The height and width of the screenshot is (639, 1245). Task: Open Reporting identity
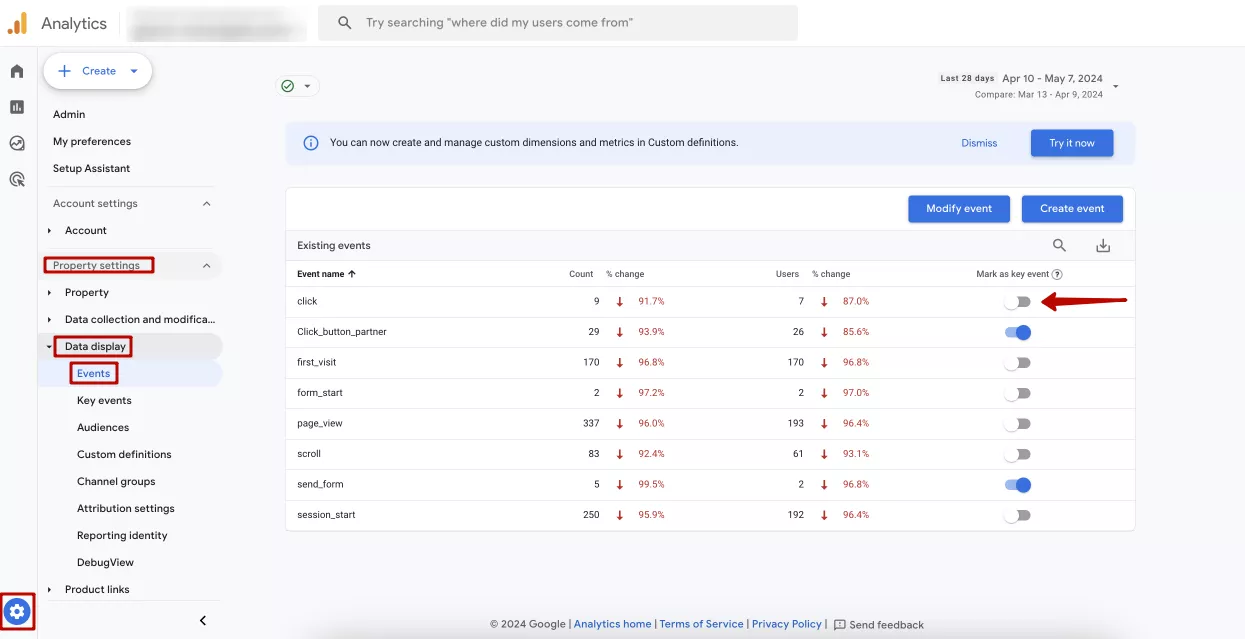[122, 536]
